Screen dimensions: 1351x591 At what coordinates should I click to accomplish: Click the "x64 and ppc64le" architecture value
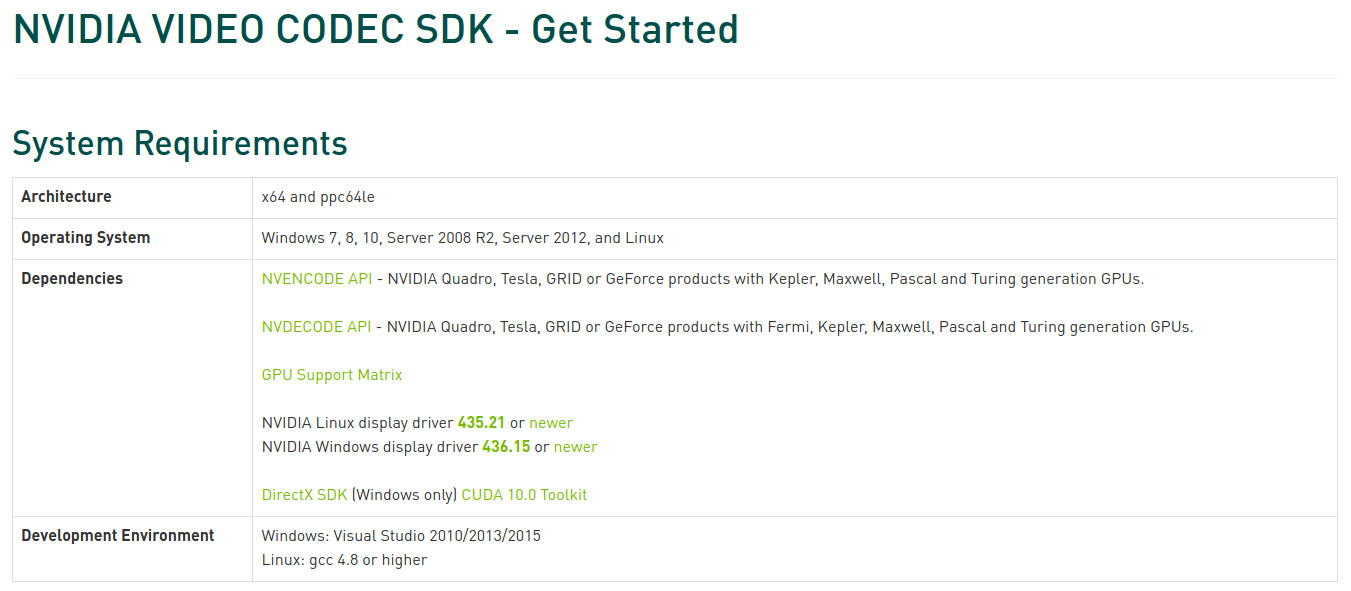click(x=318, y=197)
